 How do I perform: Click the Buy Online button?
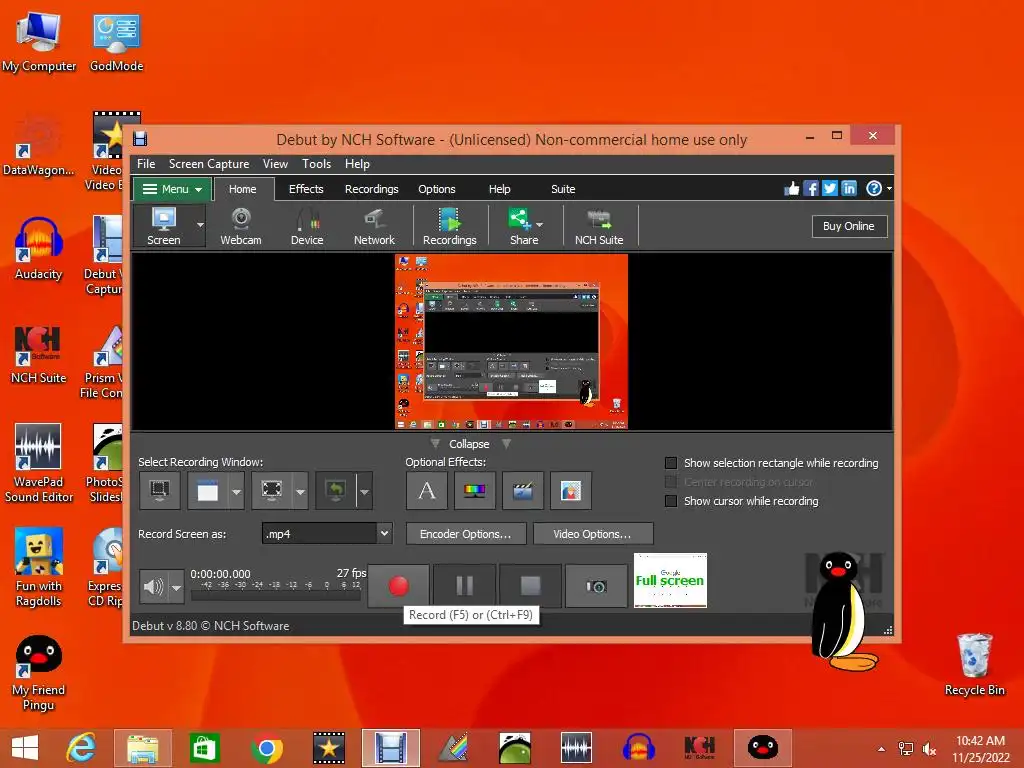[848, 226]
